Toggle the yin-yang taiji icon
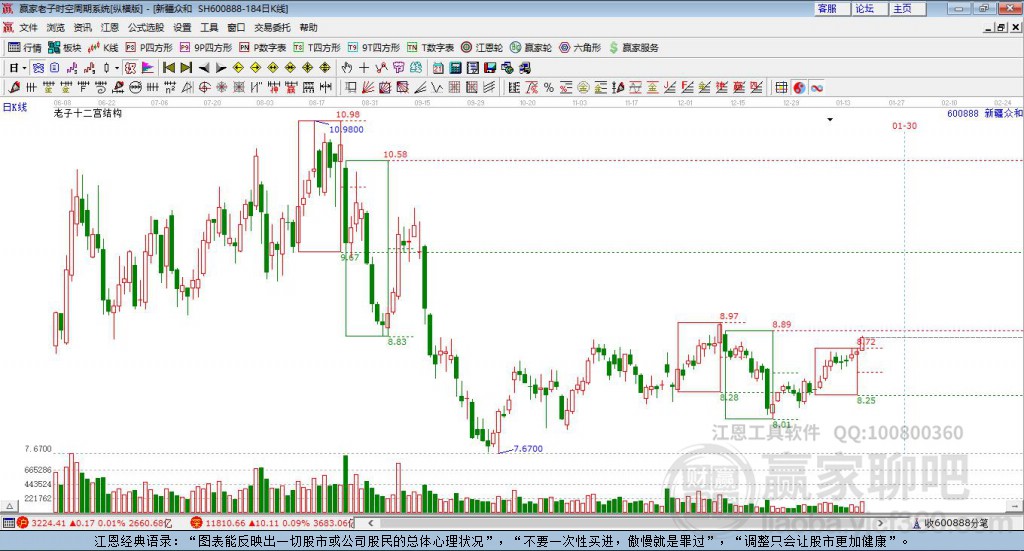The height and width of the screenshot is (551, 1024). [x=799, y=87]
